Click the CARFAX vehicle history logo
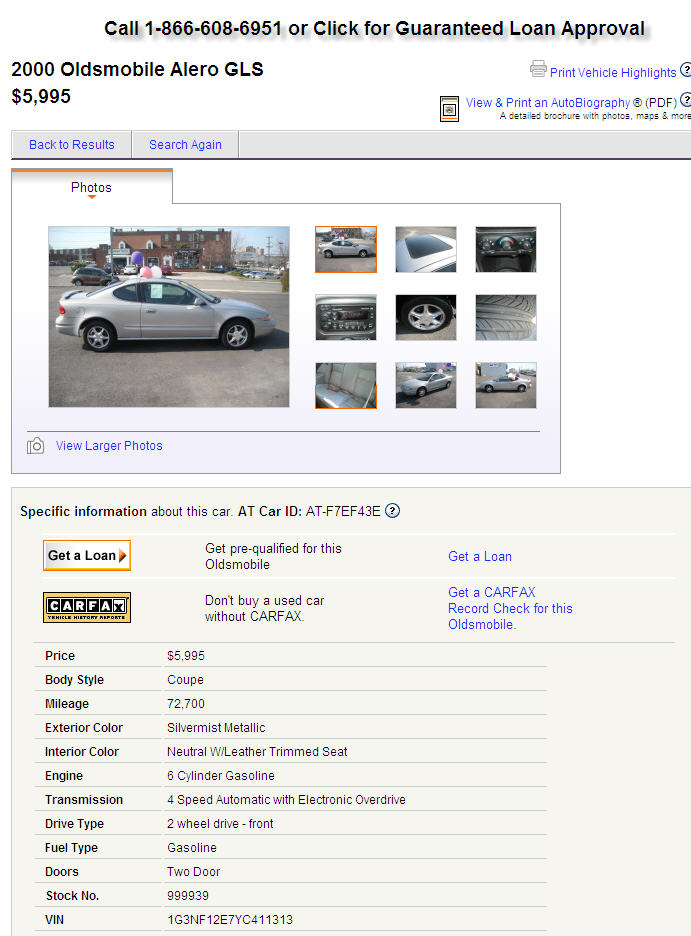691x936 pixels. click(x=87, y=607)
